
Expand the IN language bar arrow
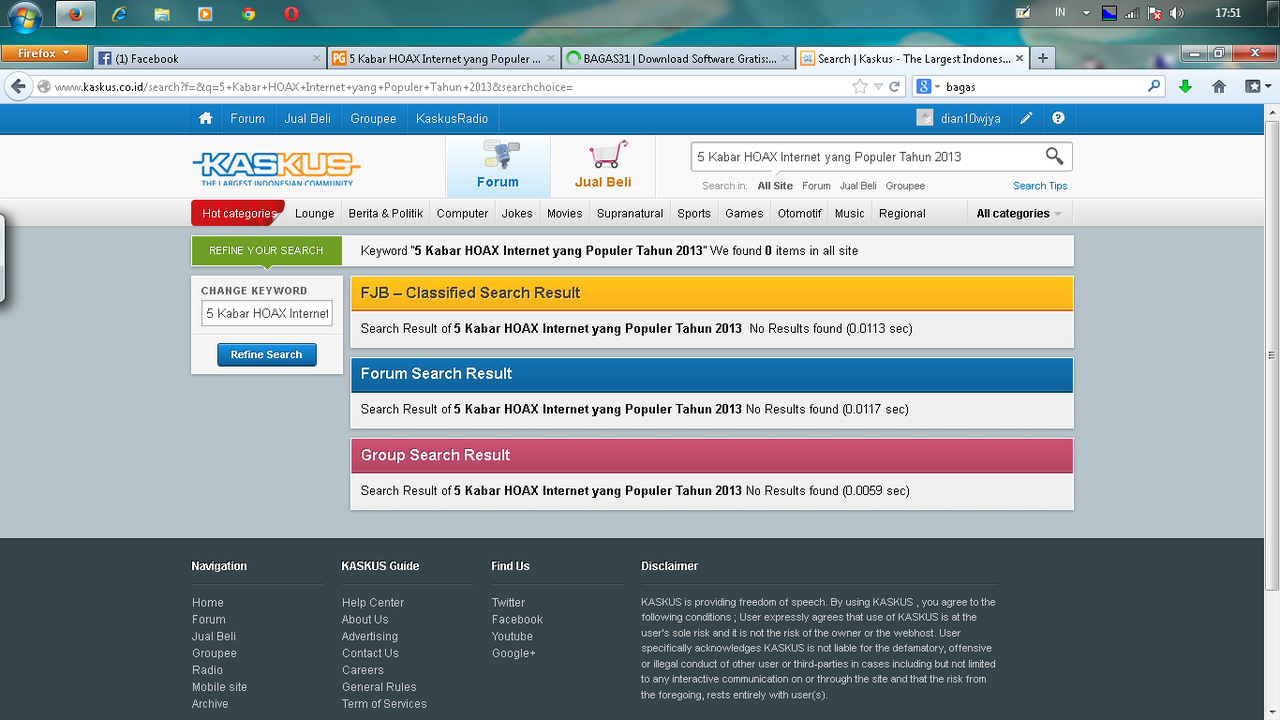point(1087,14)
